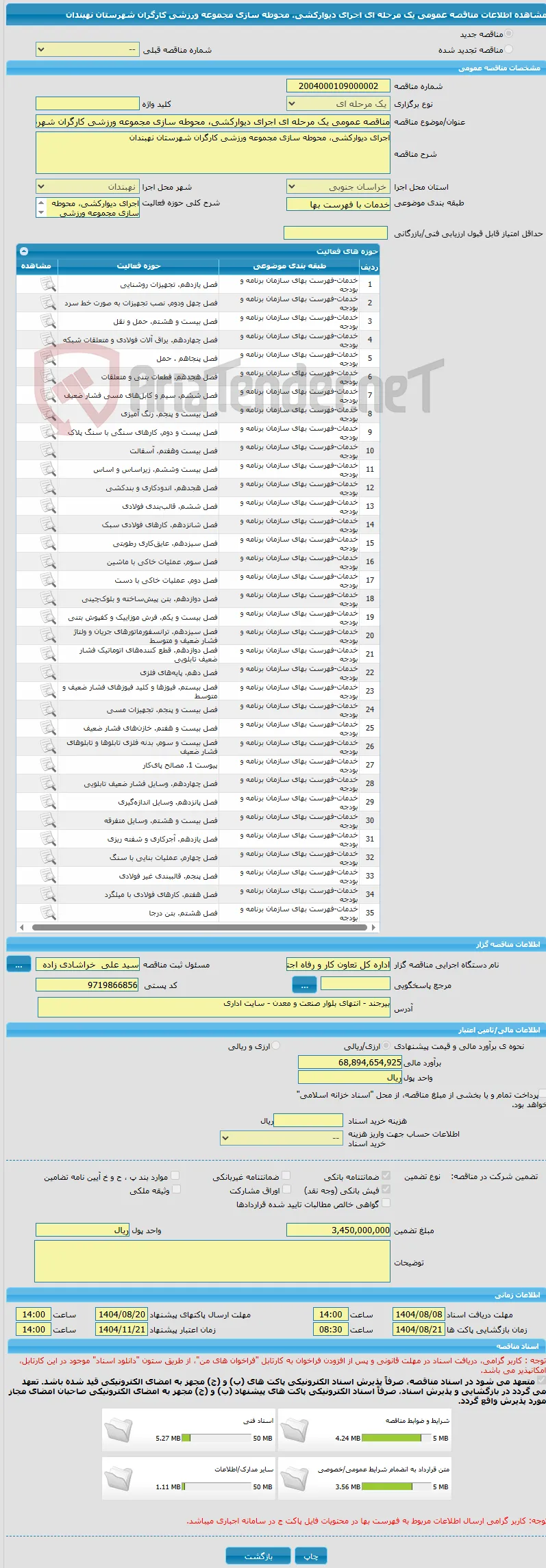The width and height of the screenshot is (546, 1568).
Task: Open the document fee account info dropdown
Action: pyautogui.click(x=281, y=1138)
